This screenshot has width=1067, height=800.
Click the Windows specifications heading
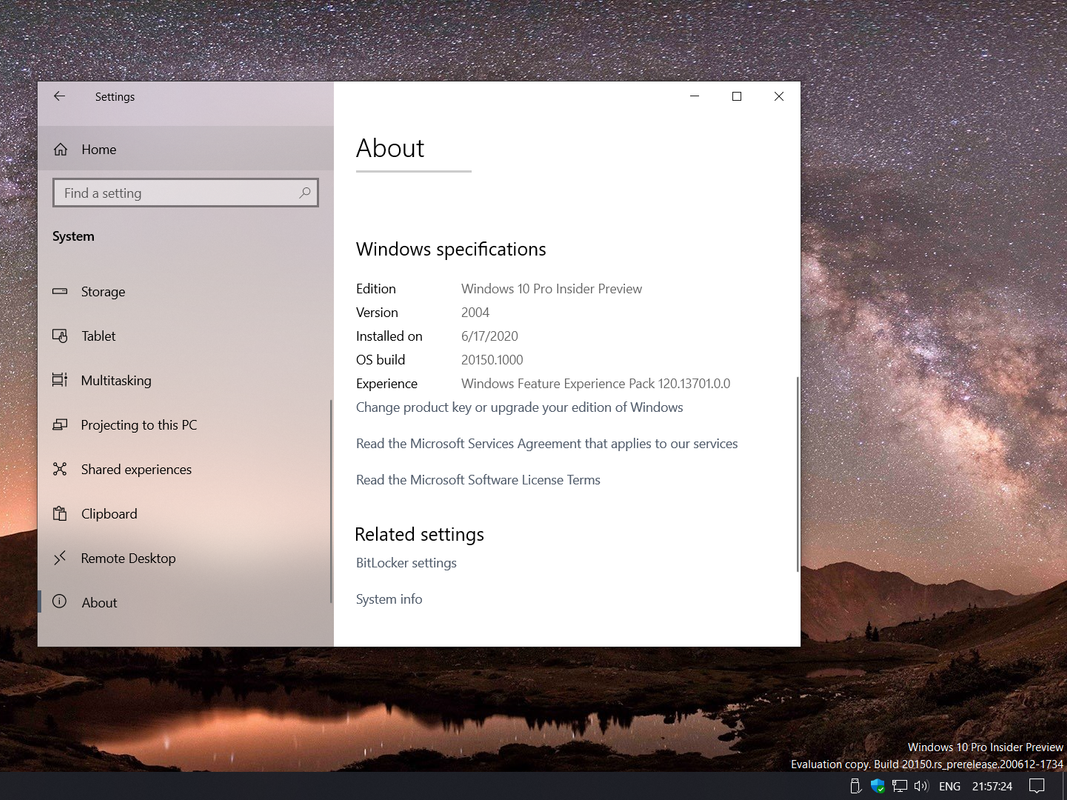click(450, 249)
